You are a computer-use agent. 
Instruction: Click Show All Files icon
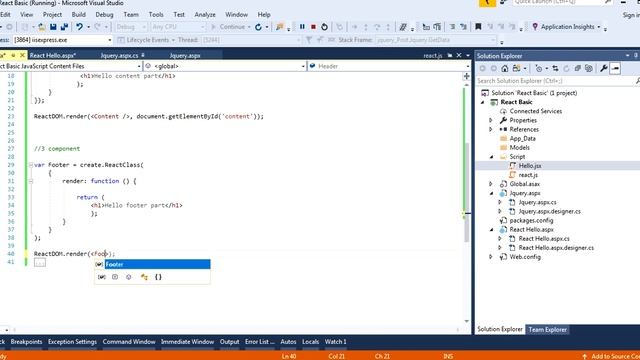pyautogui.click(x=589, y=69)
